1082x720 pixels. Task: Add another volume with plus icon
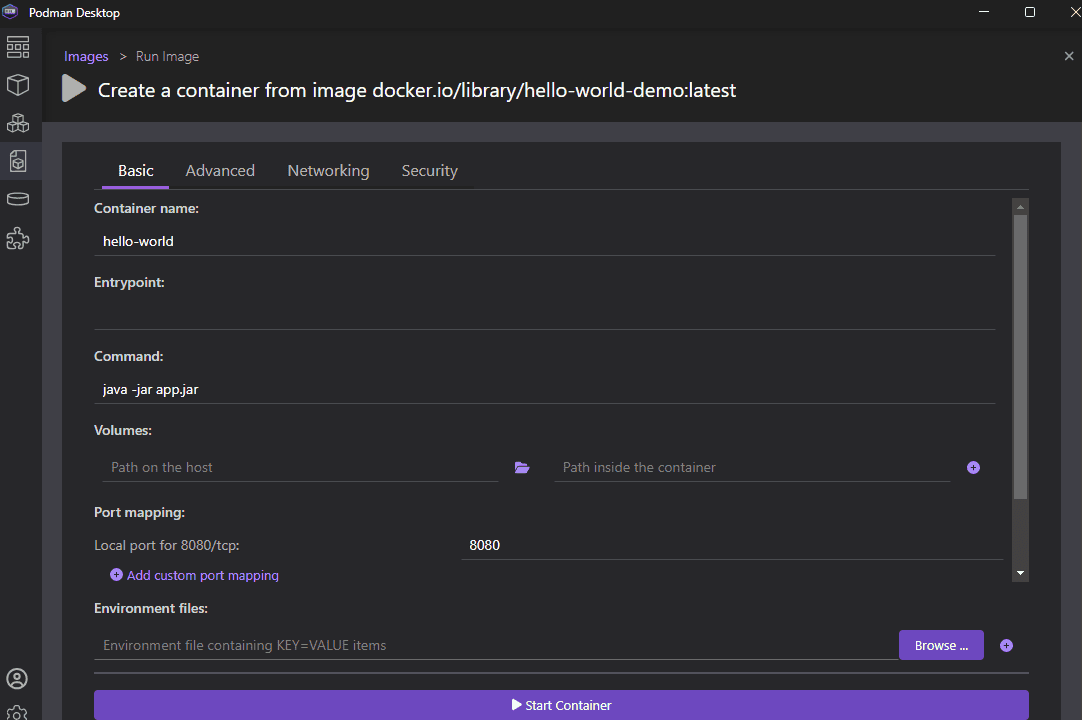(x=973, y=467)
